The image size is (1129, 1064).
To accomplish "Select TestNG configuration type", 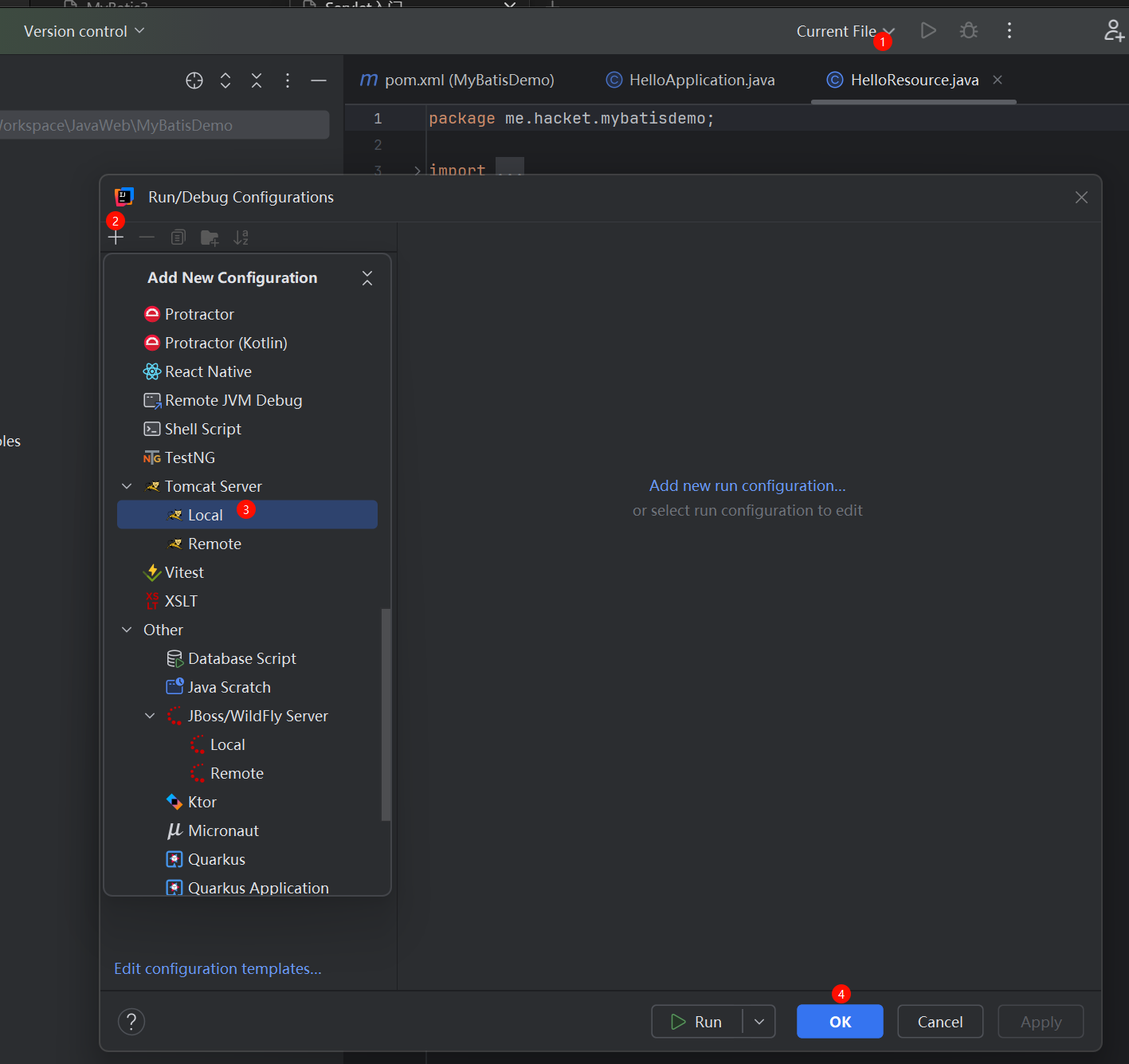I will coord(248,457).
